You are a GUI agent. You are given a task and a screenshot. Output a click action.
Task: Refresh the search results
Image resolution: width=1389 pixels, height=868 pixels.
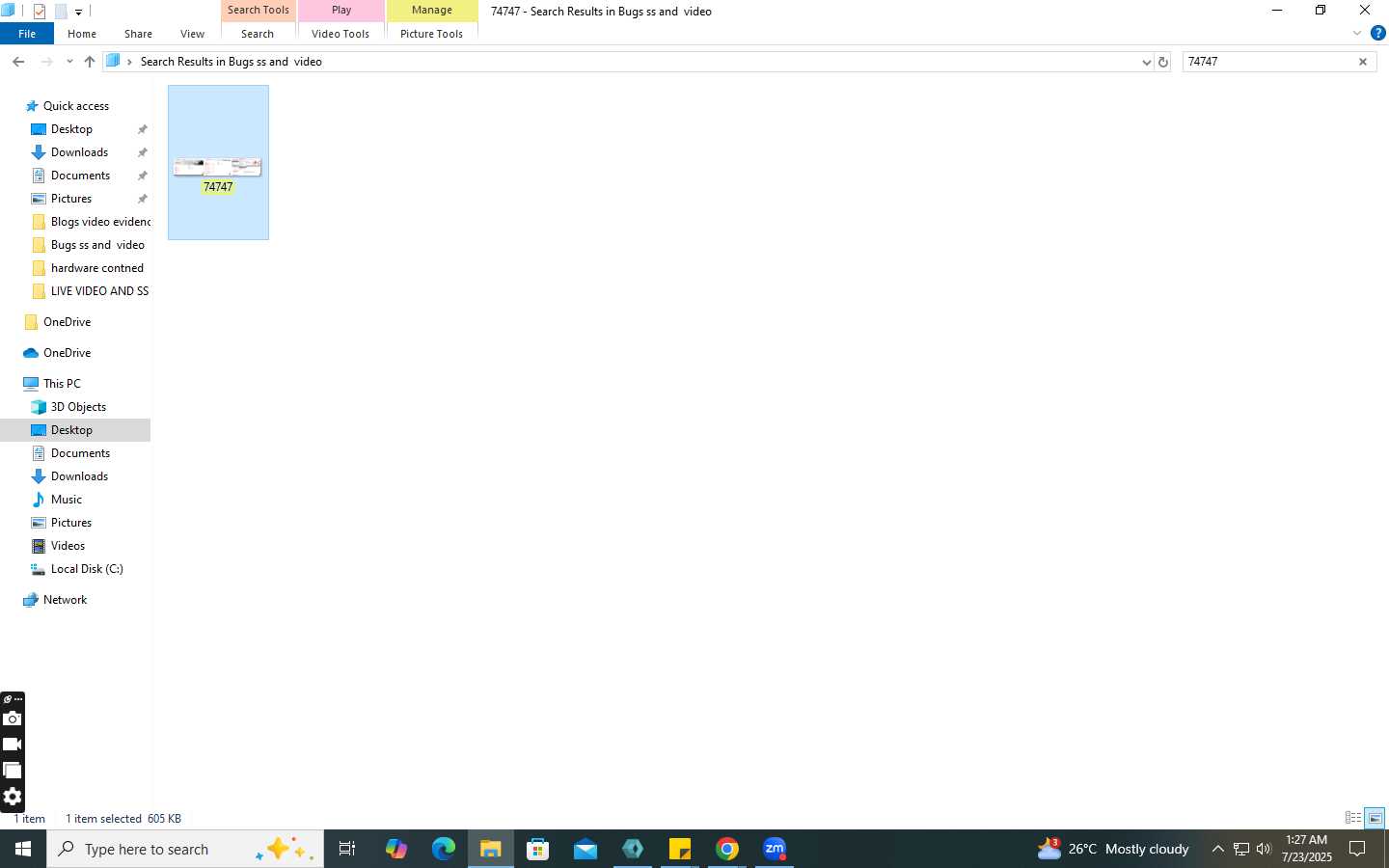(1163, 62)
